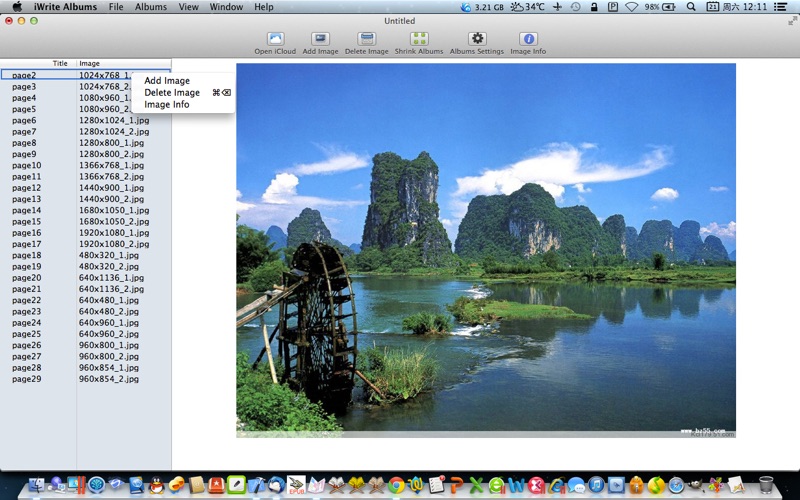The width and height of the screenshot is (800, 500).
Task: Open the View menu
Action: (188, 7)
